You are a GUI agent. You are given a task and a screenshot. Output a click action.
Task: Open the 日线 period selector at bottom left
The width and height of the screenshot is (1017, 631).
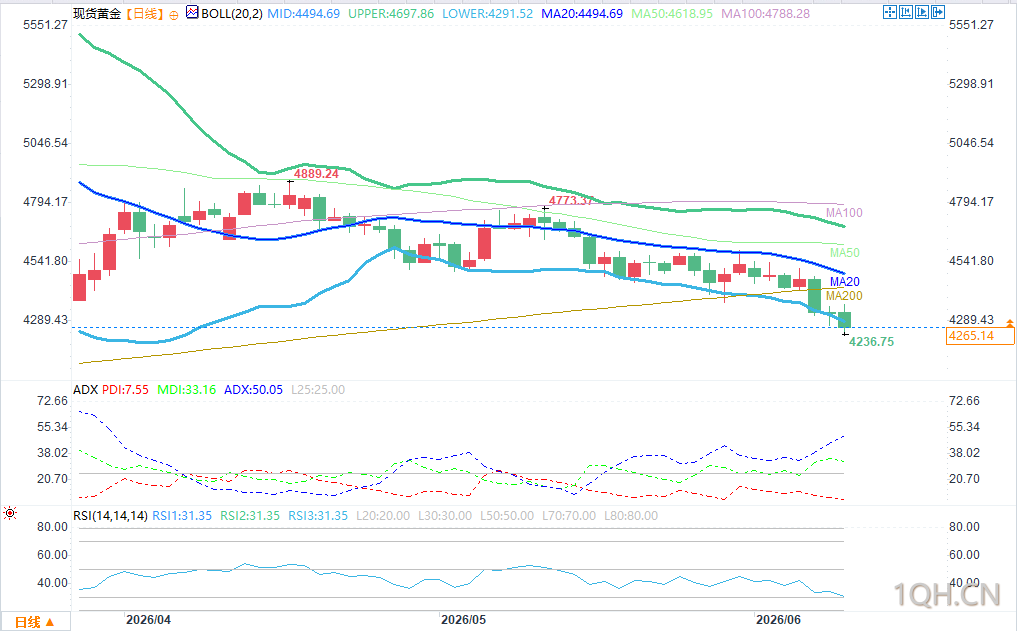pos(34,623)
